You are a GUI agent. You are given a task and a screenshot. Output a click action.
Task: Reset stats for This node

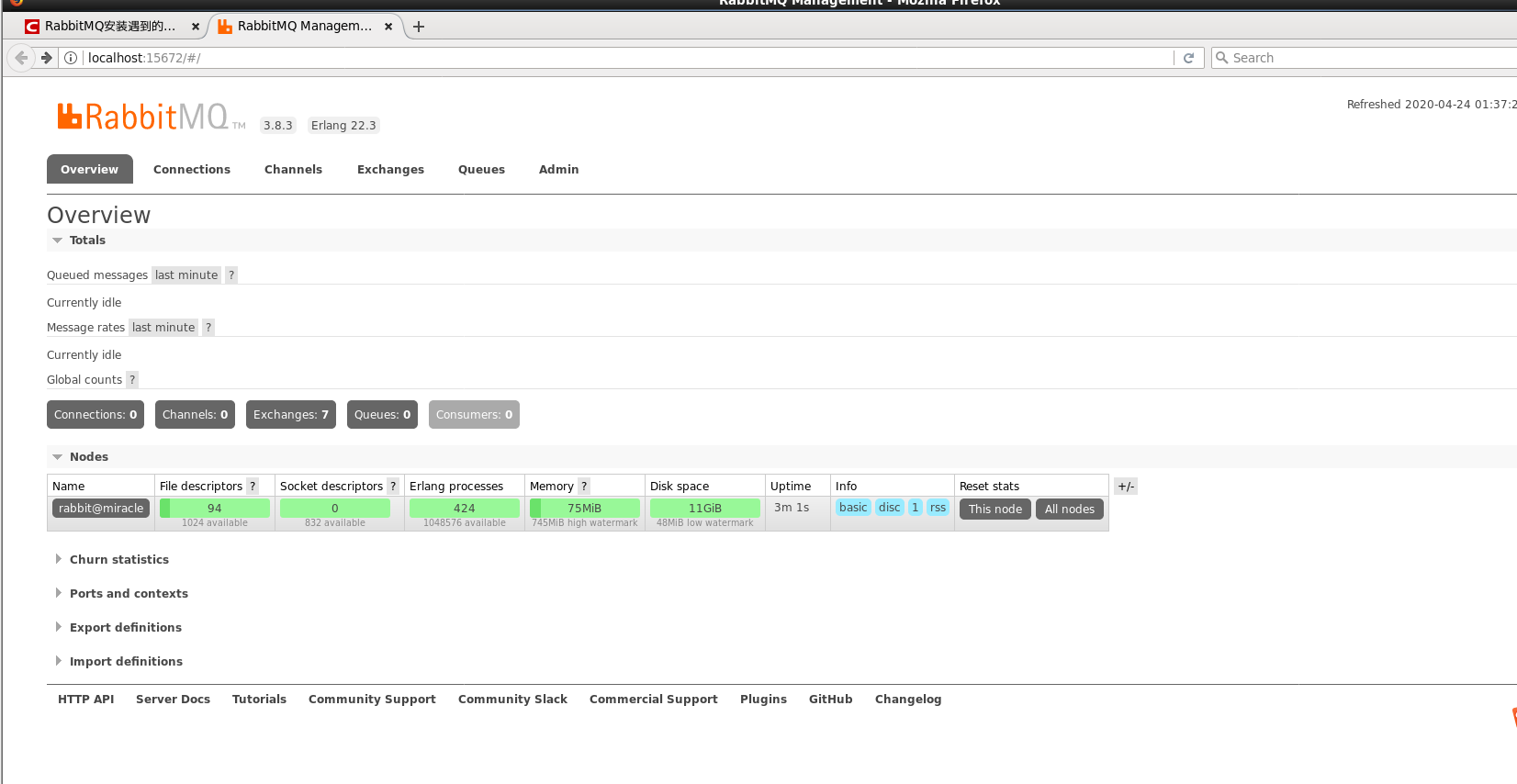click(x=995, y=510)
